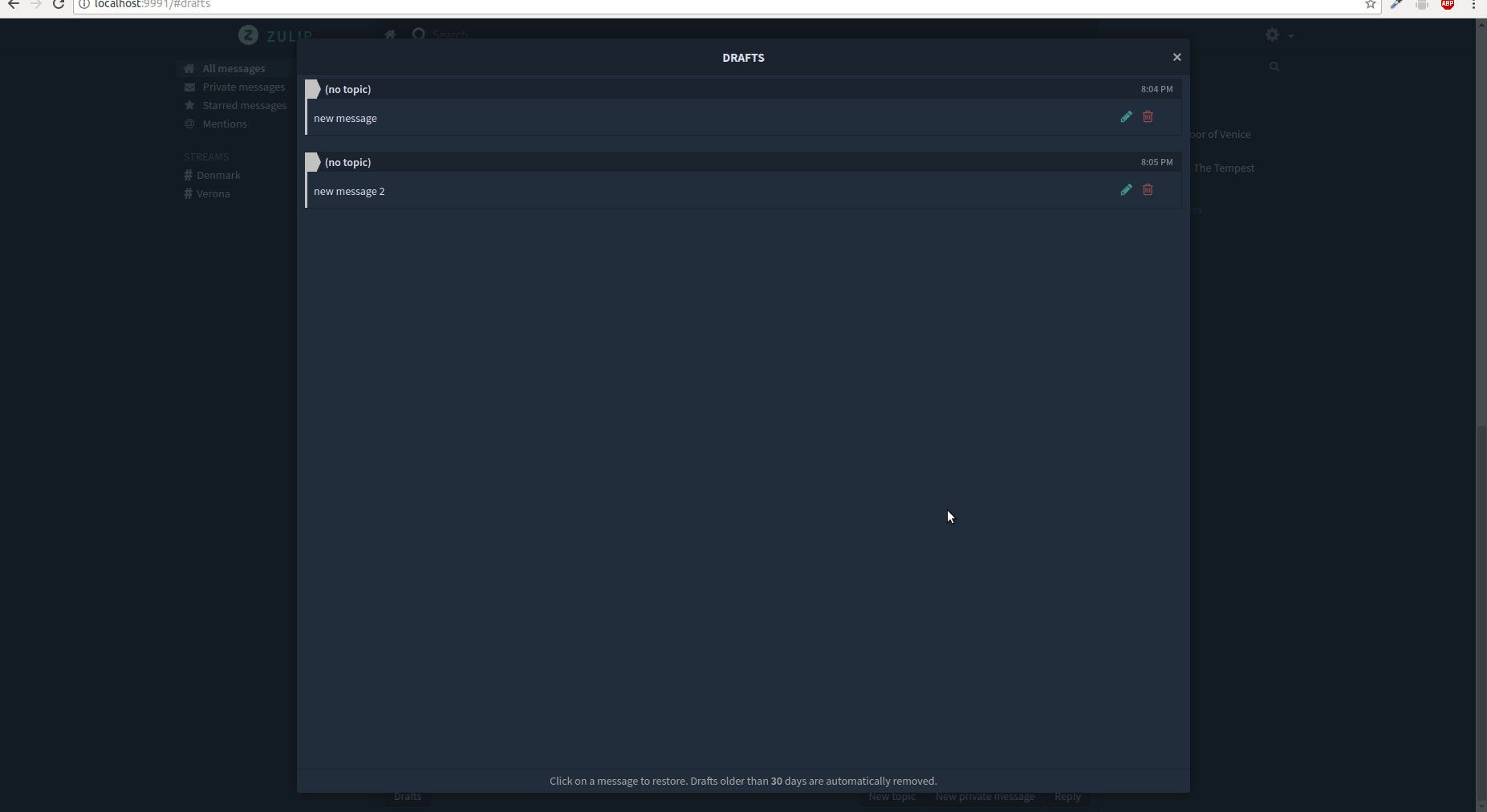1487x812 pixels.
Task: Select the Verona stream
Action: (x=213, y=193)
